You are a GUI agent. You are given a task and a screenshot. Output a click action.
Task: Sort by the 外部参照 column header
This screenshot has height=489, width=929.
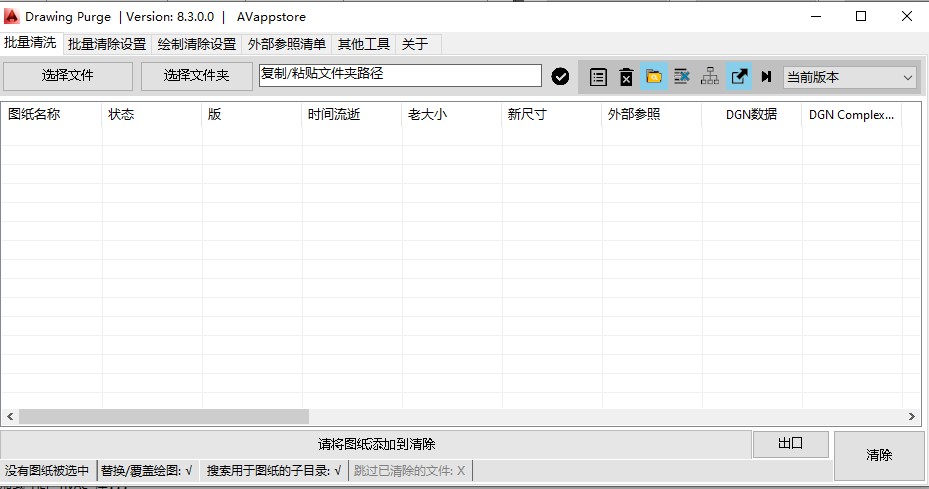(634, 115)
